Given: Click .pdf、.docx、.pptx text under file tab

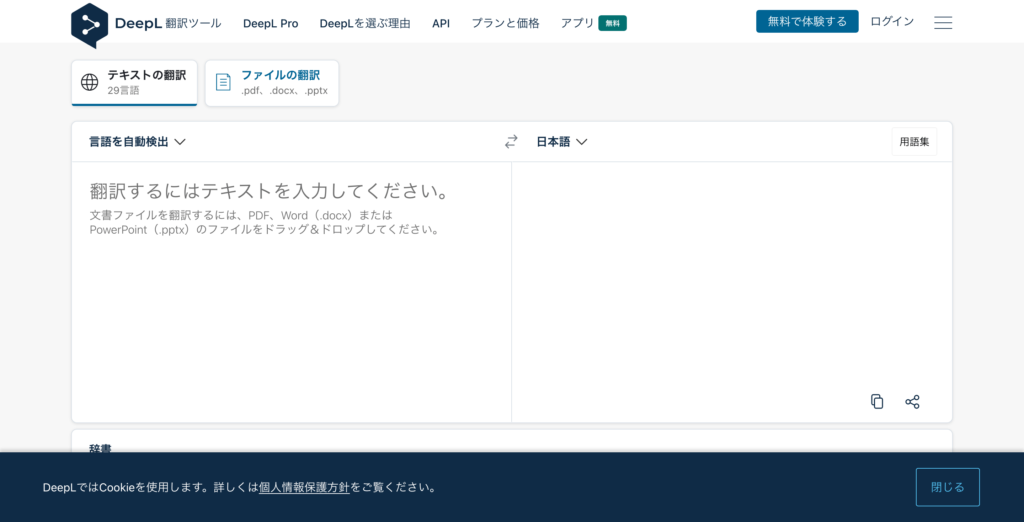Looking at the screenshot, I should tap(285, 91).
